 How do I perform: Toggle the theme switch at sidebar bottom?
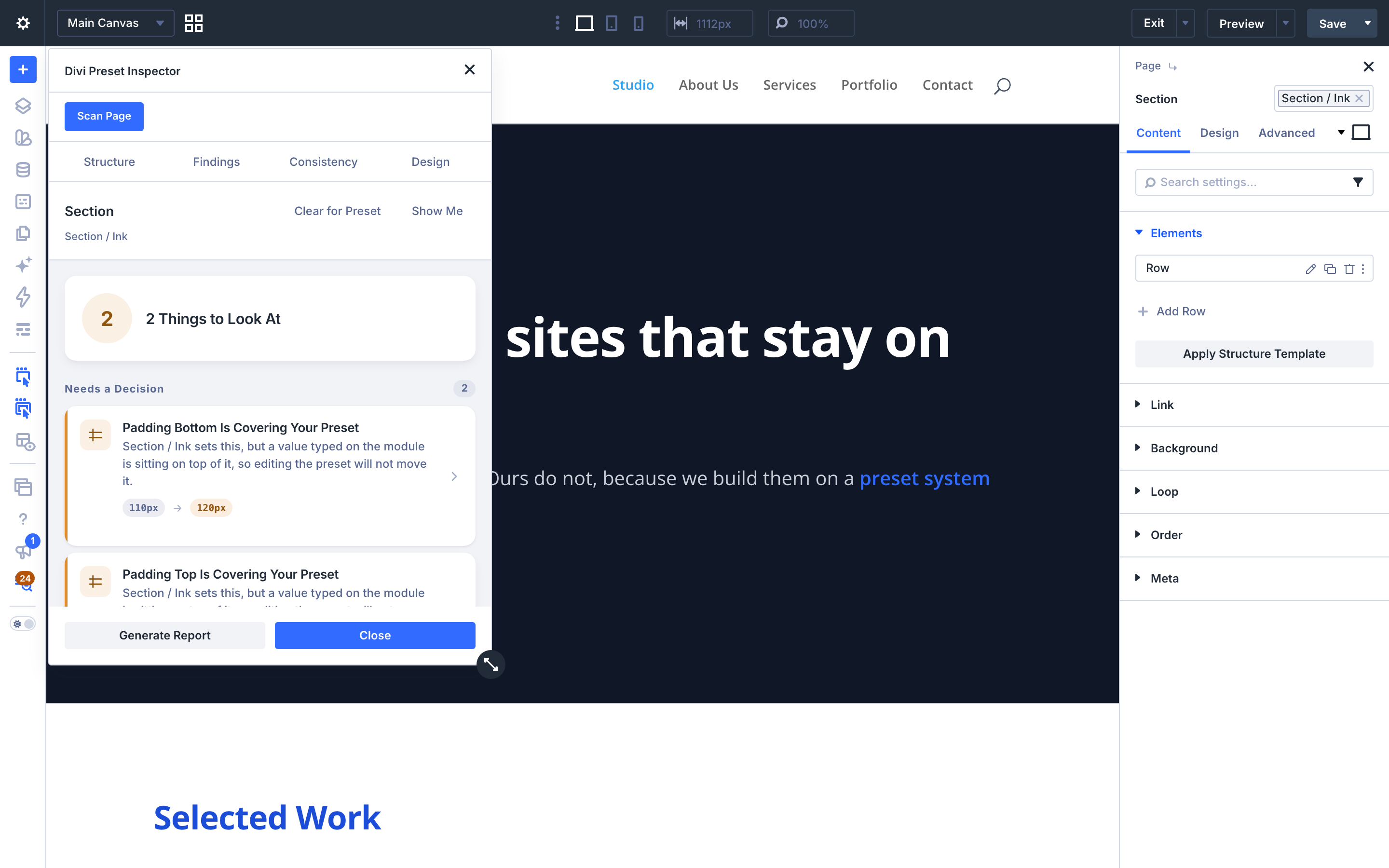tap(23, 624)
